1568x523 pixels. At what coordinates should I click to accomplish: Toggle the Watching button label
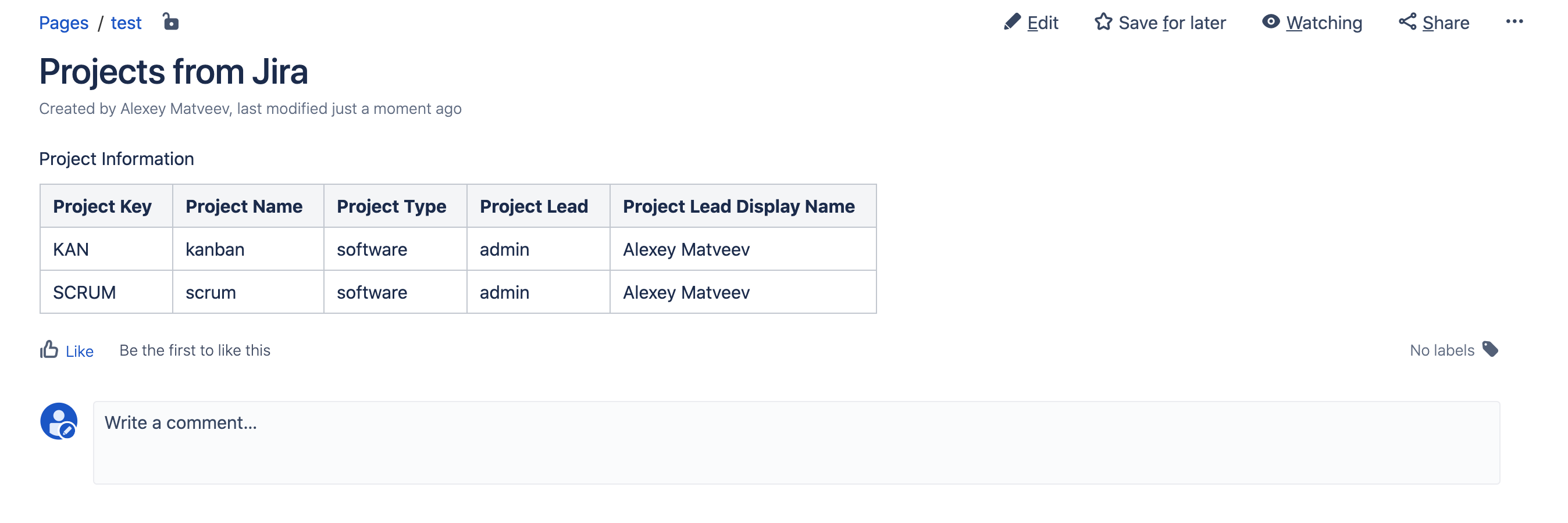(1324, 23)
